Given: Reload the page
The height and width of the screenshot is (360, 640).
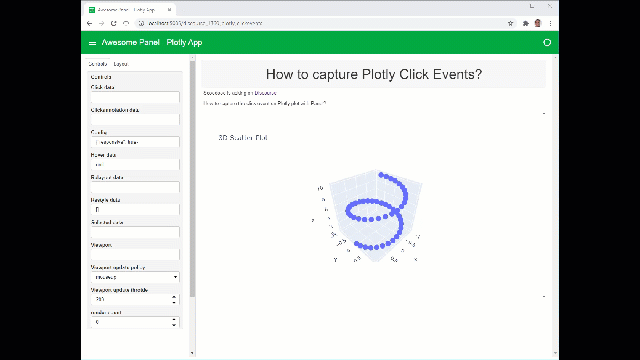Looking at the screenshot, I should point(113,23).
